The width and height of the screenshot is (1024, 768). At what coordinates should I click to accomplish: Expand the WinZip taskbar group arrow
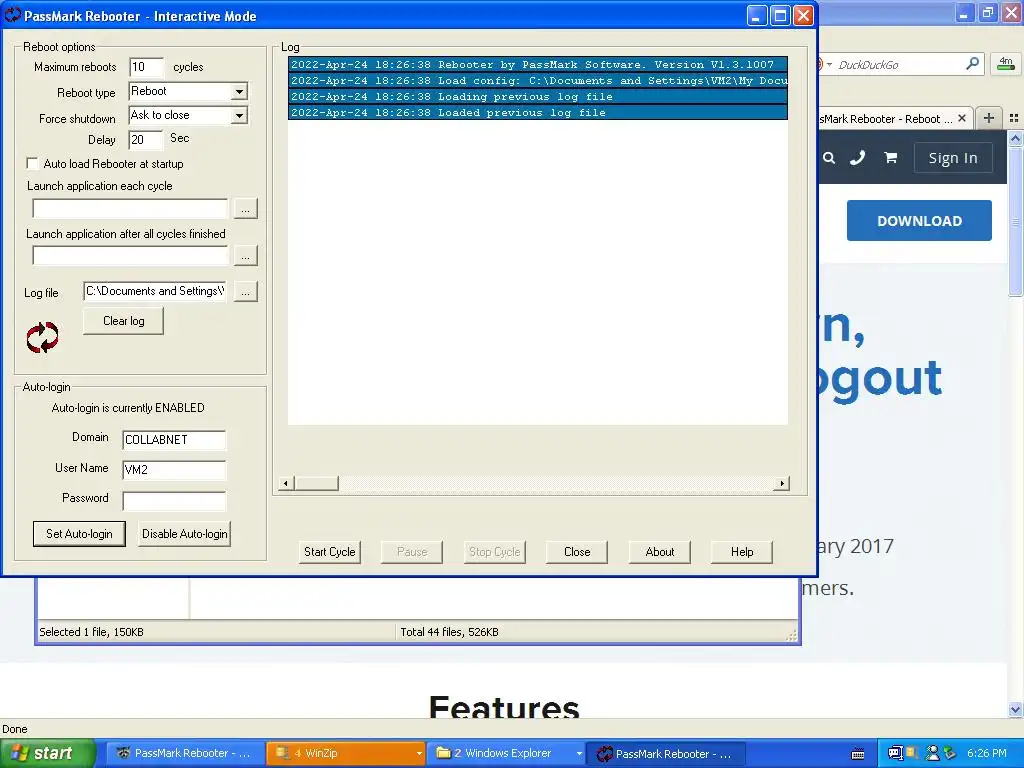(419, 754)
